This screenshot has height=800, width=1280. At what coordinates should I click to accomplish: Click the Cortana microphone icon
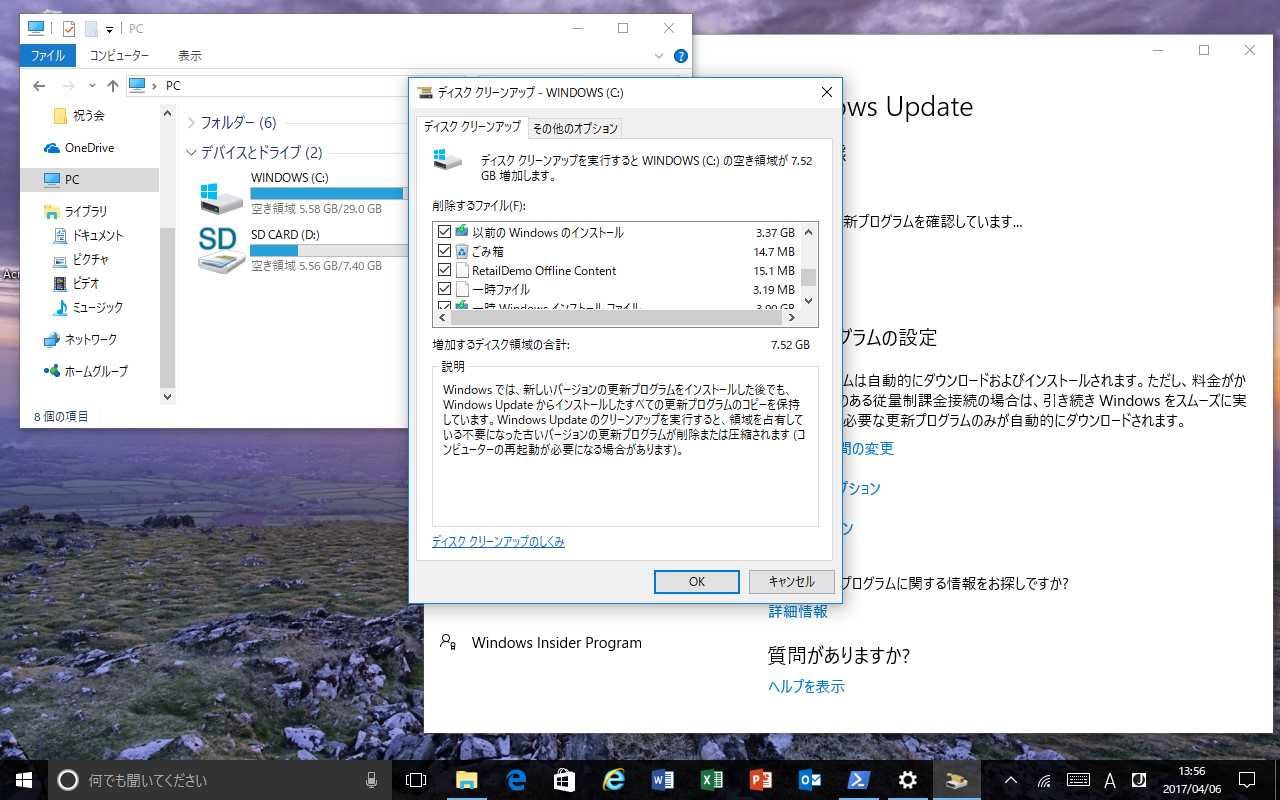click(371, 780)
